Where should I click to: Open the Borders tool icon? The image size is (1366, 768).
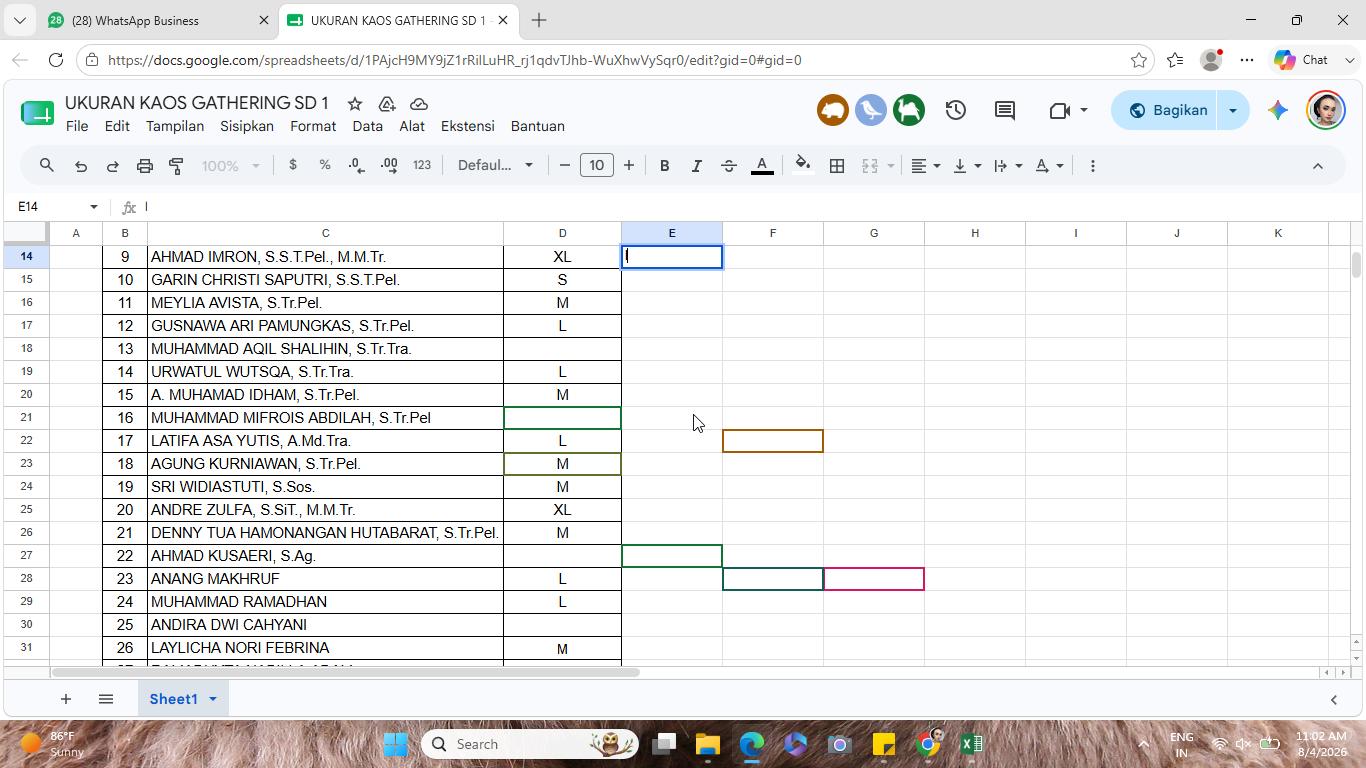(x=837, y=166)
